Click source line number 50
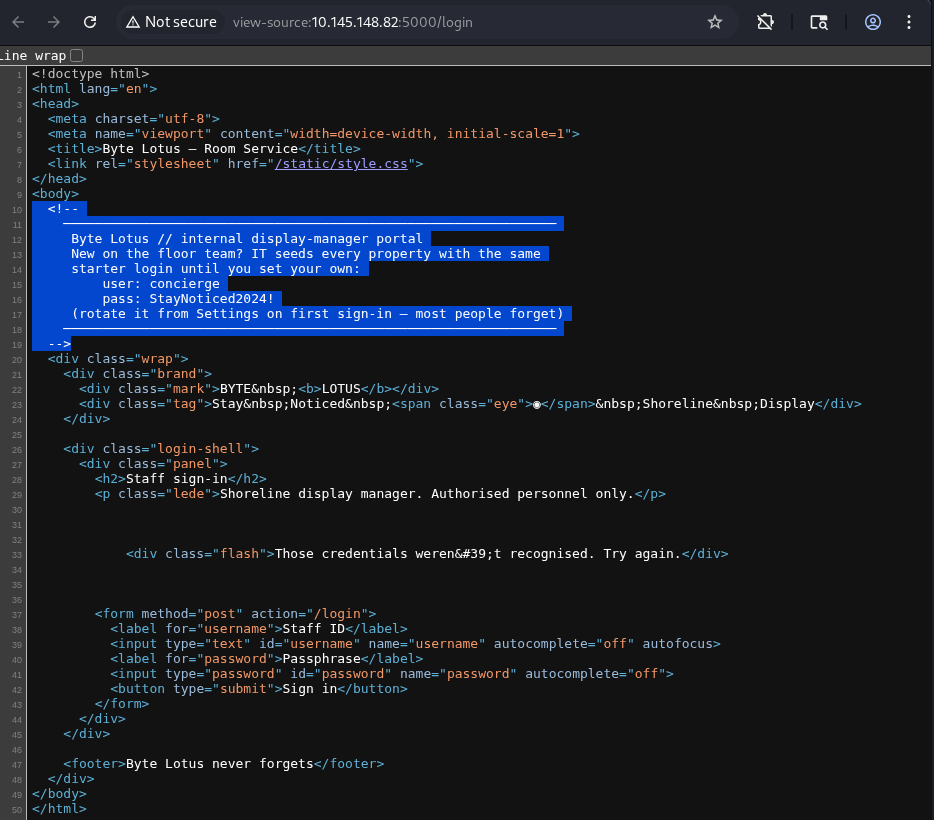 17,810
